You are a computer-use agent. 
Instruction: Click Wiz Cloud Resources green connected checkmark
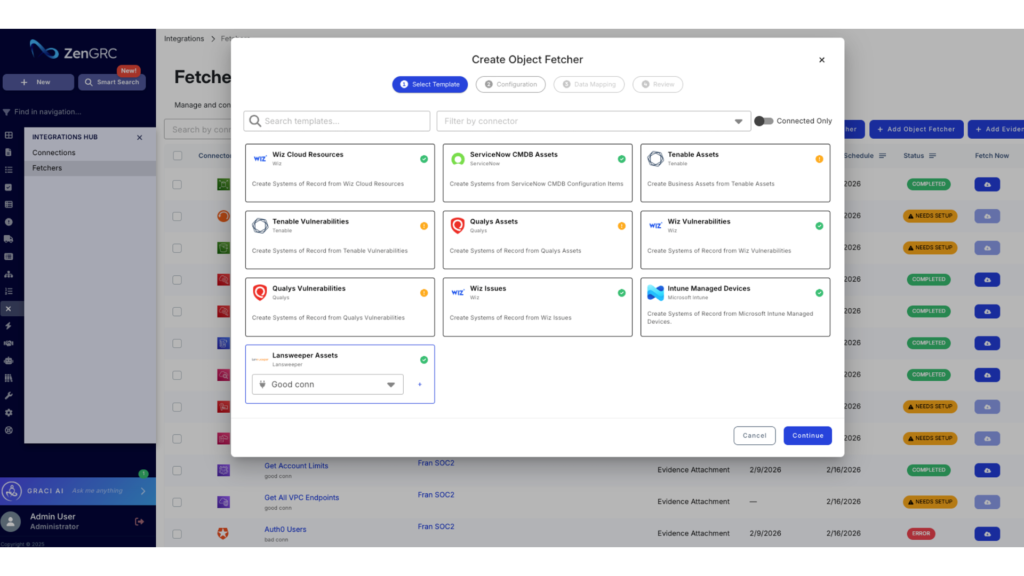[424, 159]
